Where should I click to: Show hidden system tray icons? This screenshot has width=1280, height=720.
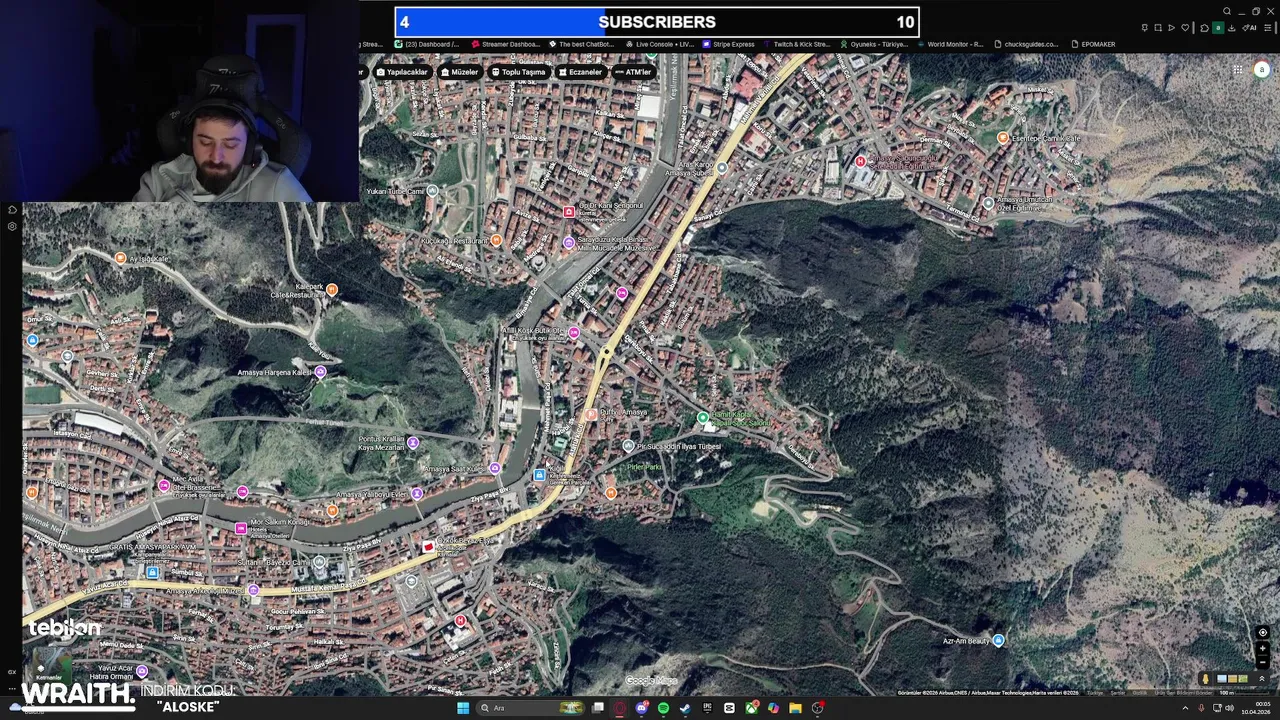pyautogui.click(x=1185, y=708)
